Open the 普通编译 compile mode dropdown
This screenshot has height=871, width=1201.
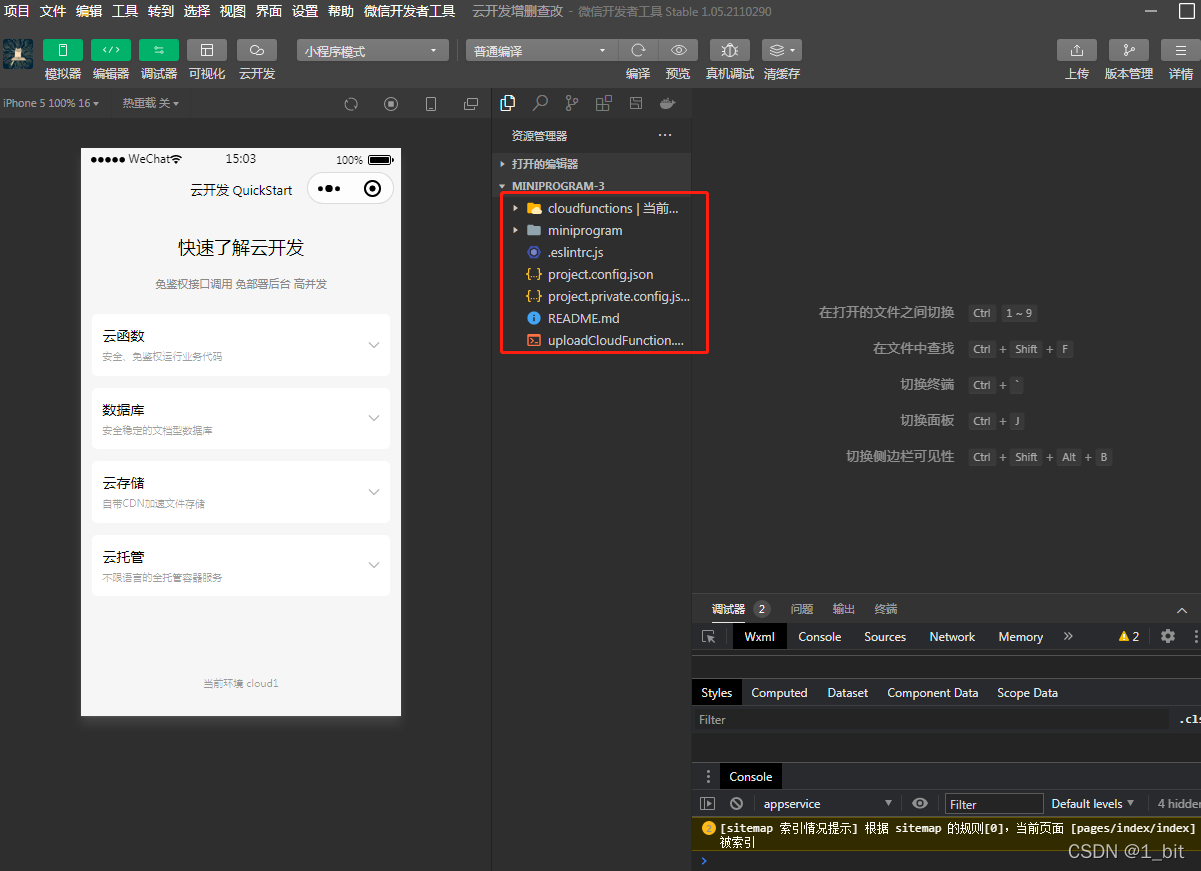coord(542,51)
